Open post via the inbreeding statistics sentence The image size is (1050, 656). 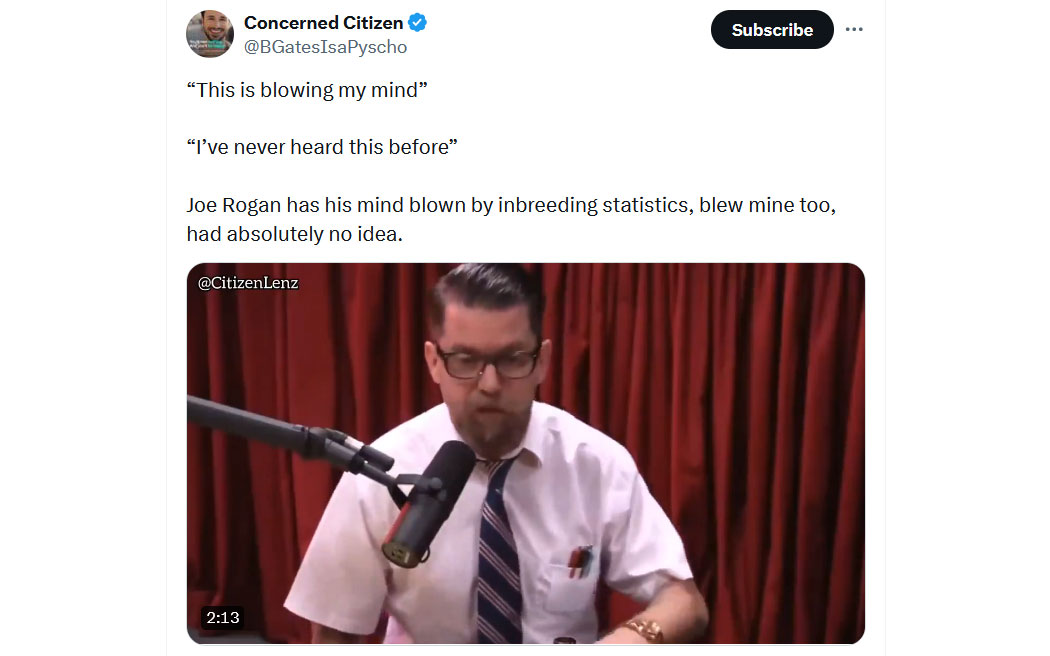511,205
